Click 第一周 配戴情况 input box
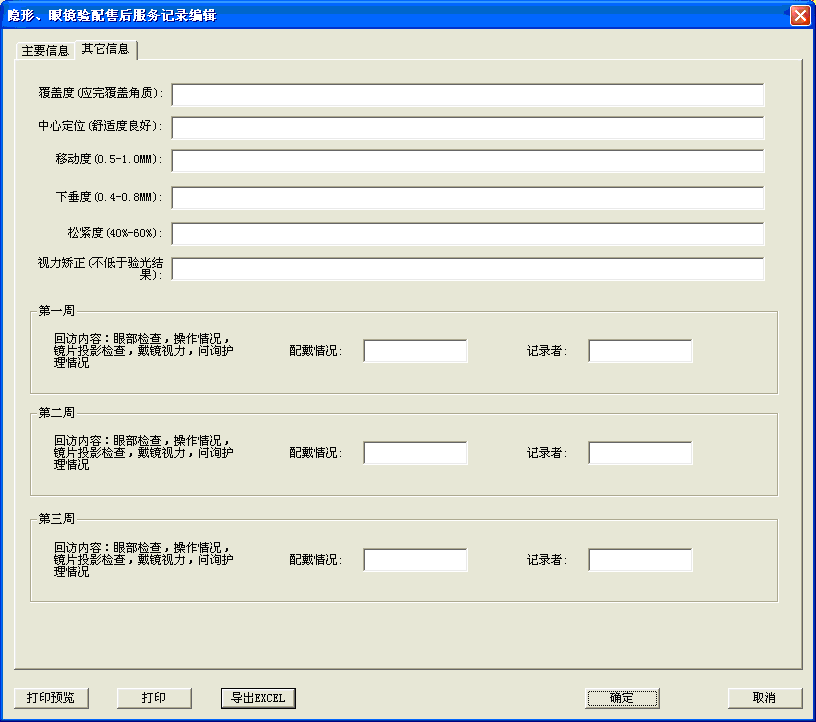This screenshot has width=816, height=722. click(415, 351)
